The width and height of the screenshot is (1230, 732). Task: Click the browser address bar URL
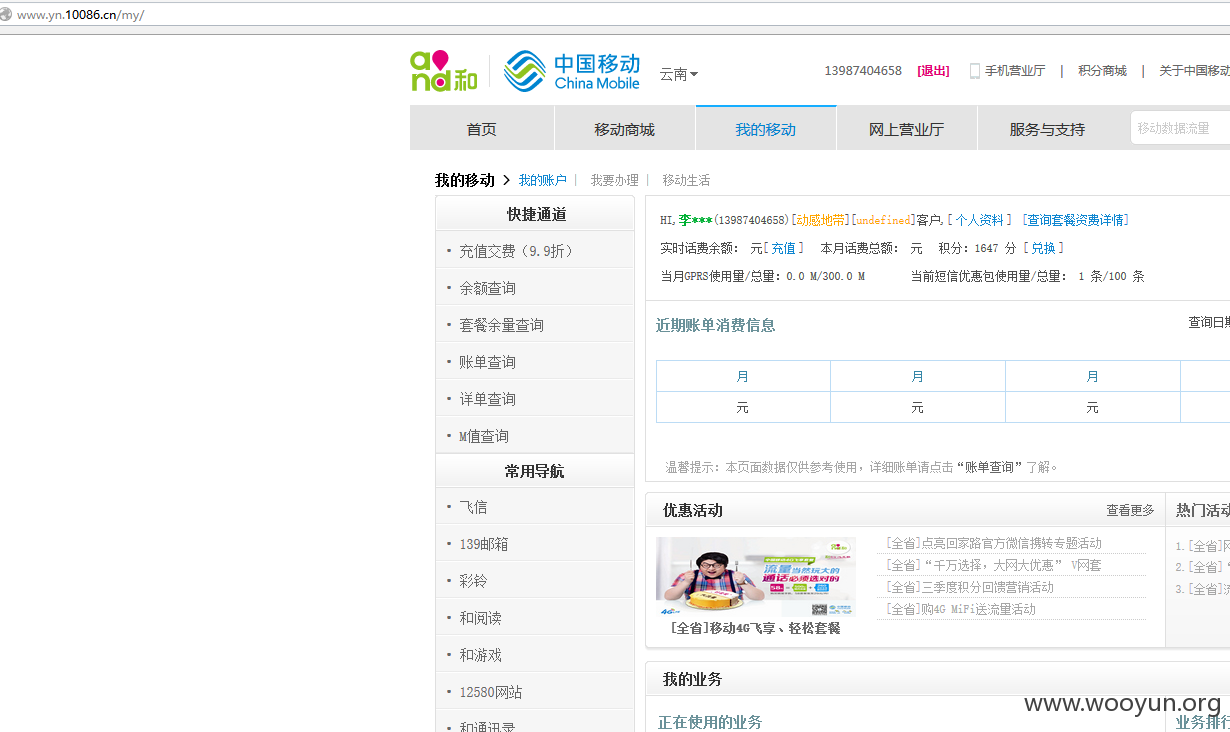[81, 15]
